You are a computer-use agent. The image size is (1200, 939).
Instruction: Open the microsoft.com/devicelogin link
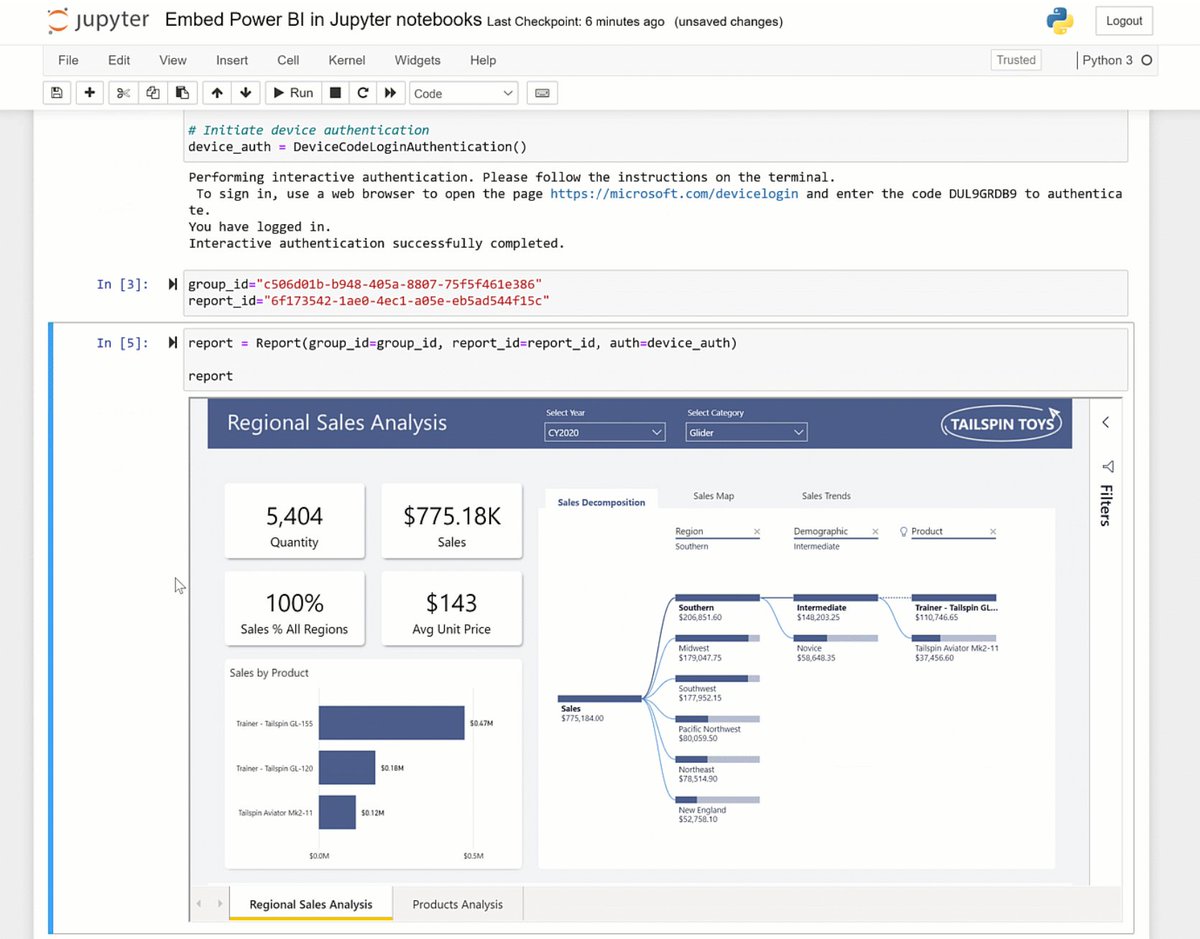[674, 194]
